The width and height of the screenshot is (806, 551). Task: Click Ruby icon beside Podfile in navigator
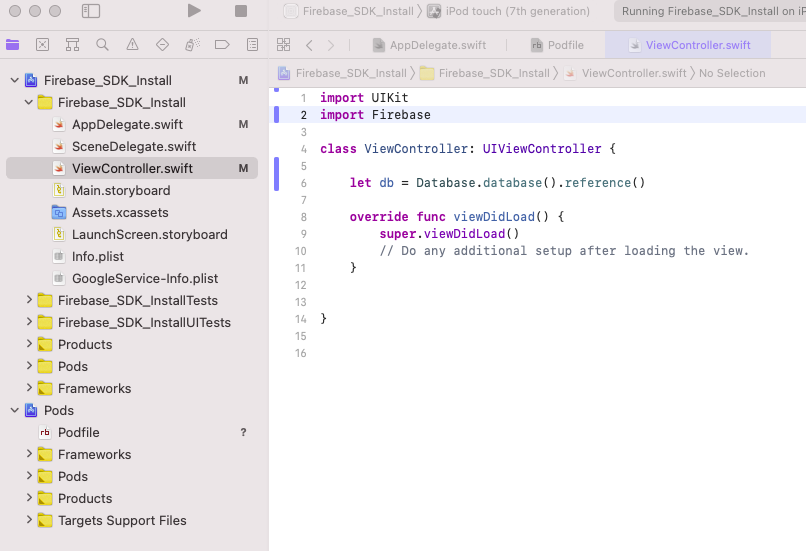45,432
